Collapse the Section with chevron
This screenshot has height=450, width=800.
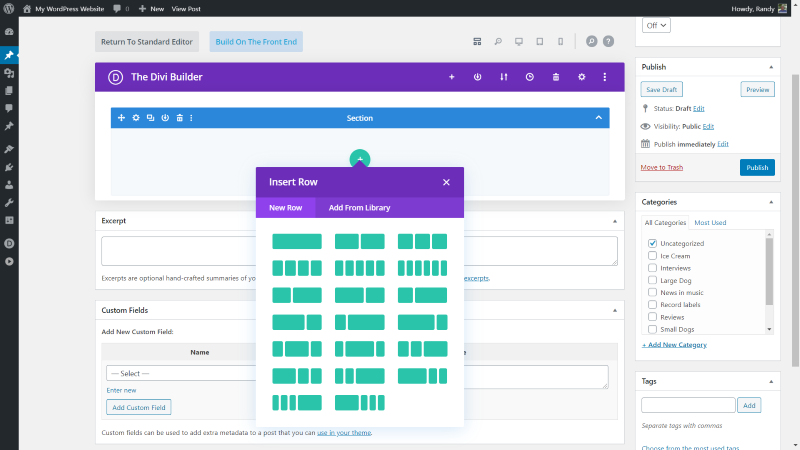pyautogui.click(x=598, y=118)
